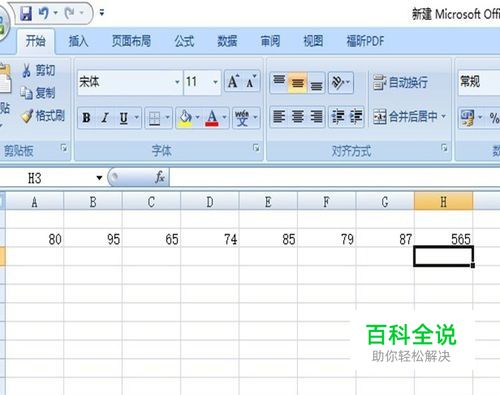Open the borders dropdown arrow
Screen dimensions: 500x395
(x=168, y=117)
